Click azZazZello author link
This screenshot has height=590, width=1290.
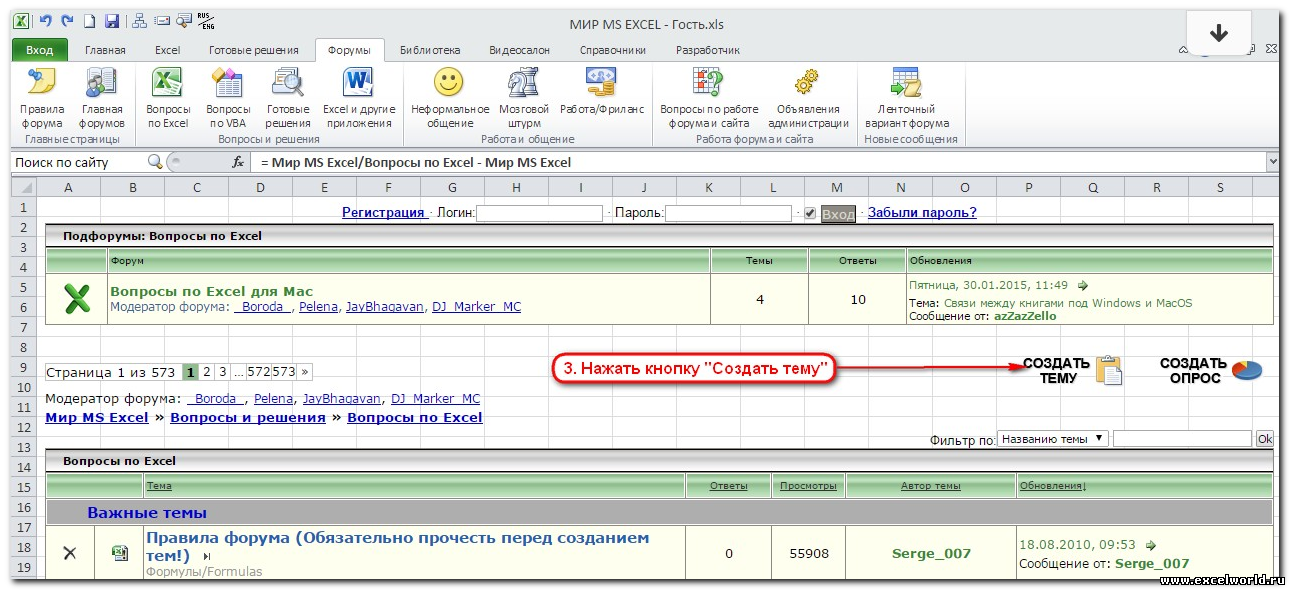pyautogui.click(x=1025, y=316)
